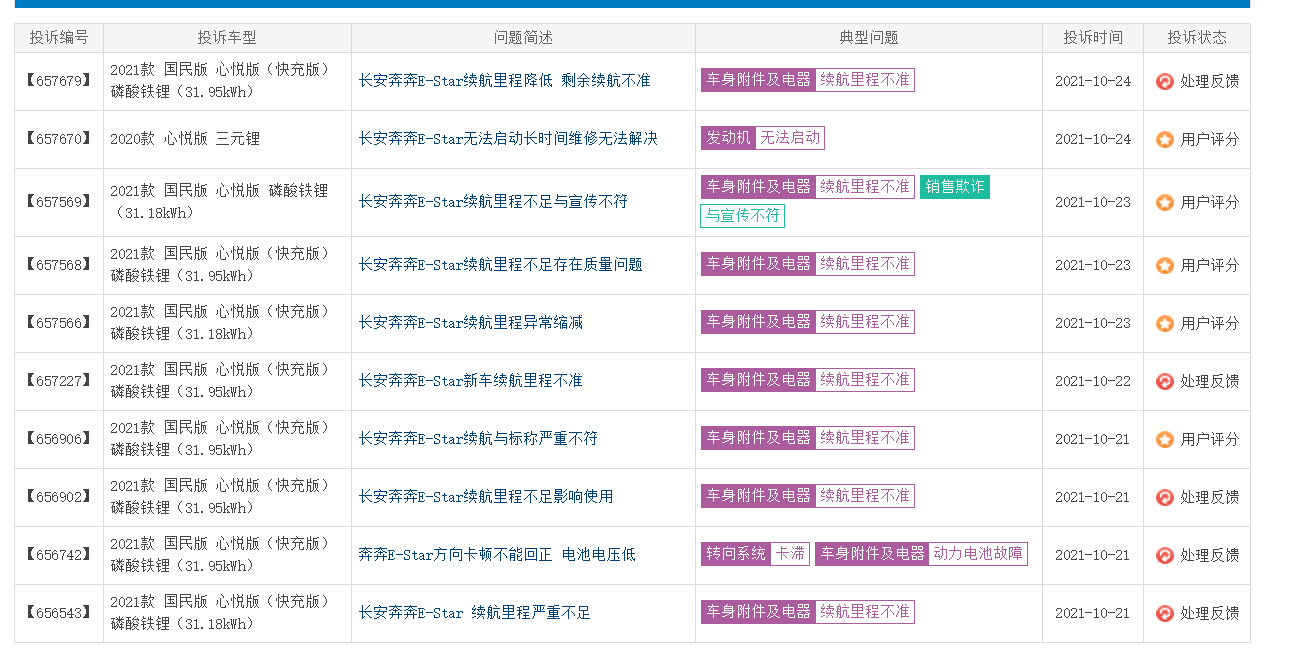Click 处理反馈 status text in row 656543
This screenshot has height=658, width=1310.
click(x=1209, y=613)
